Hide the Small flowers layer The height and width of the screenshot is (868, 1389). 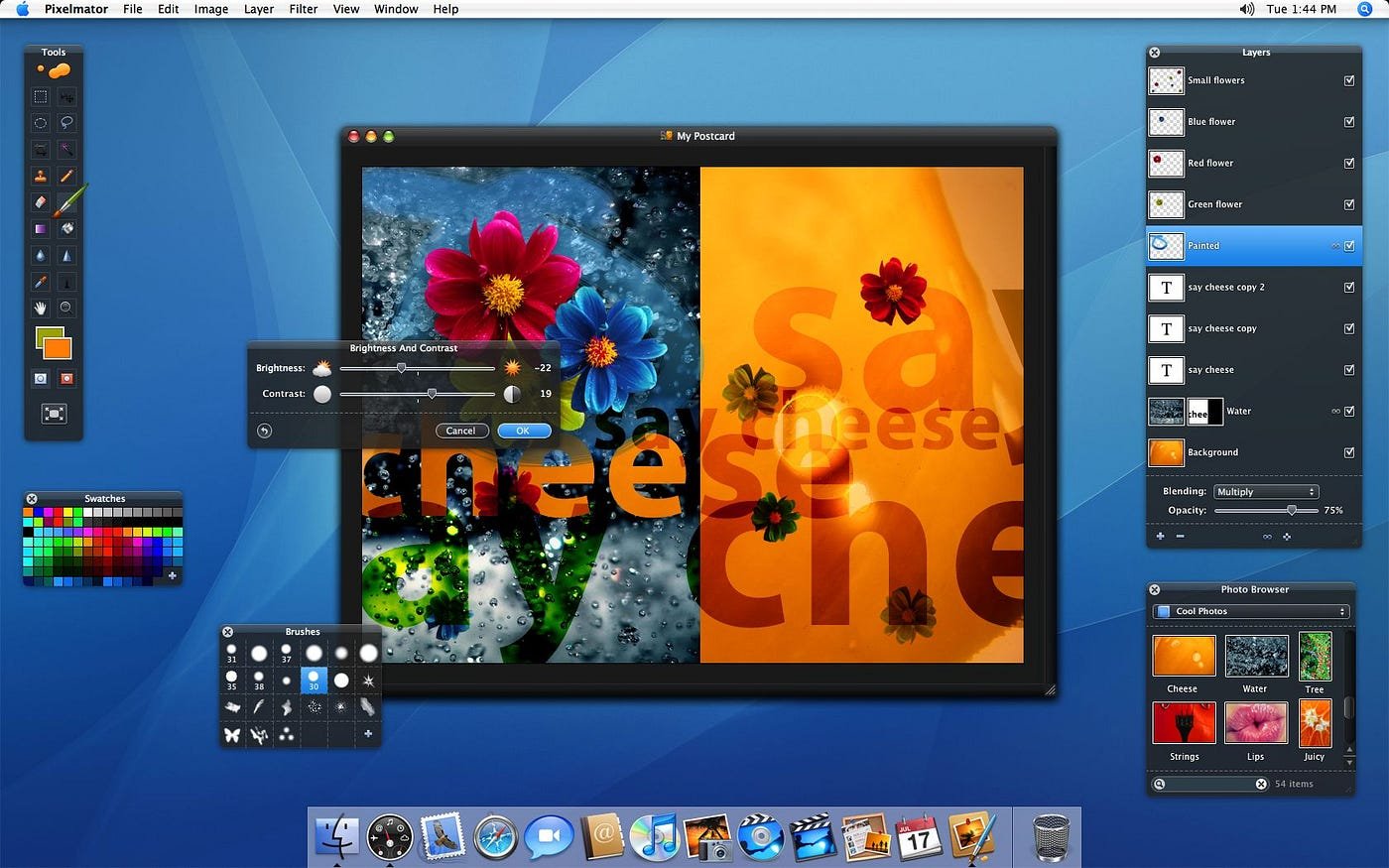click(x=1349, y=80)
